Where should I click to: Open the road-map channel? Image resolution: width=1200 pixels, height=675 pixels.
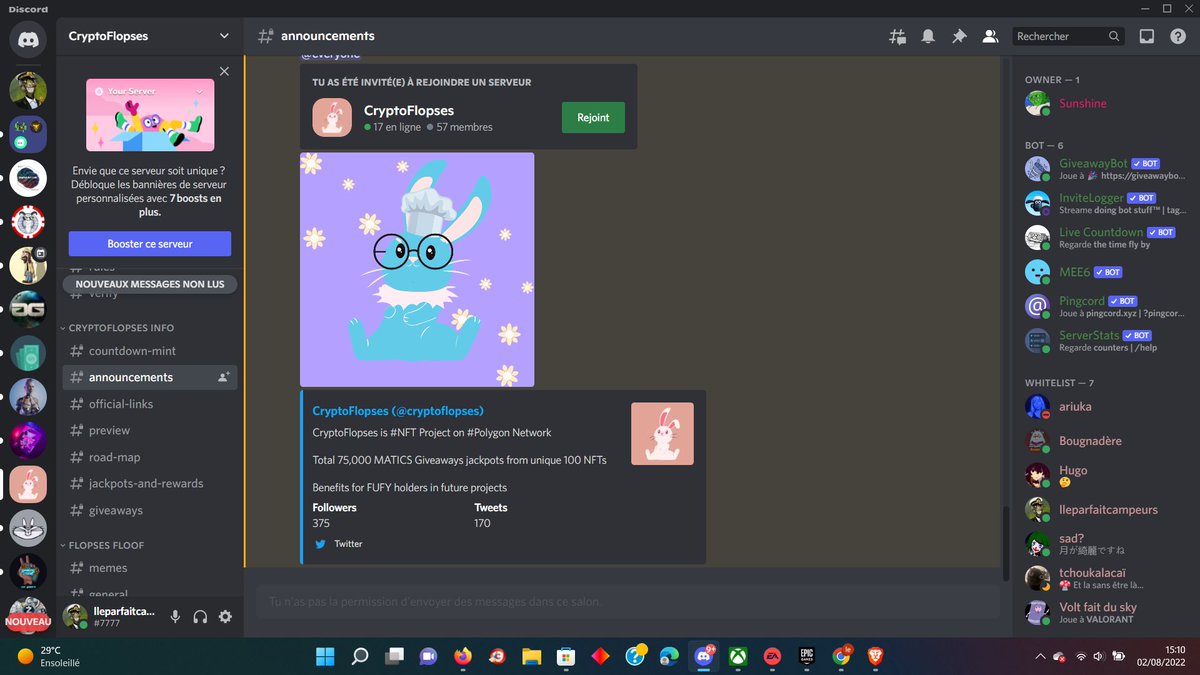150,457
